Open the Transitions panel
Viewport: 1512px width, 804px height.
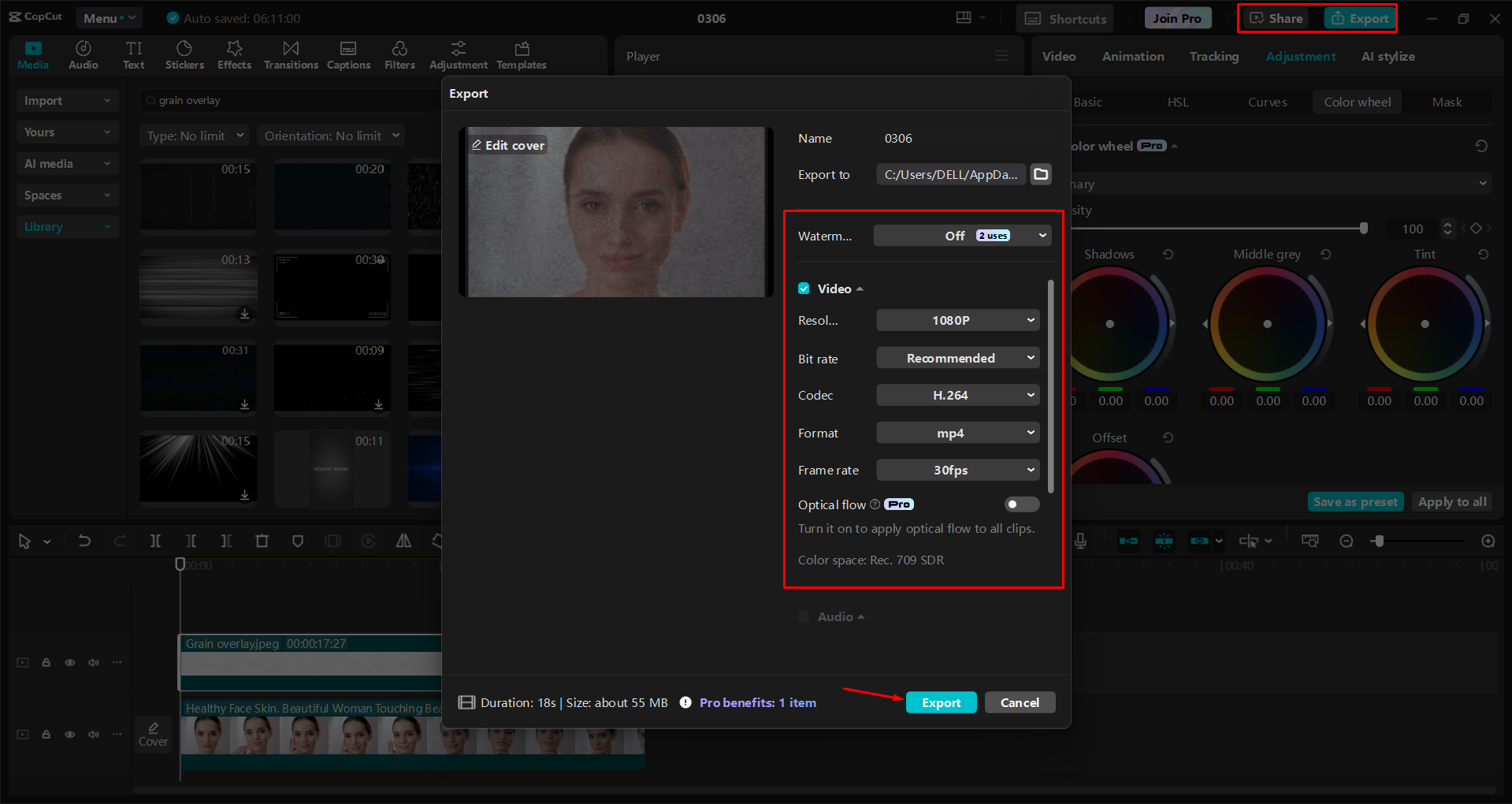click(x=290, y=54)
